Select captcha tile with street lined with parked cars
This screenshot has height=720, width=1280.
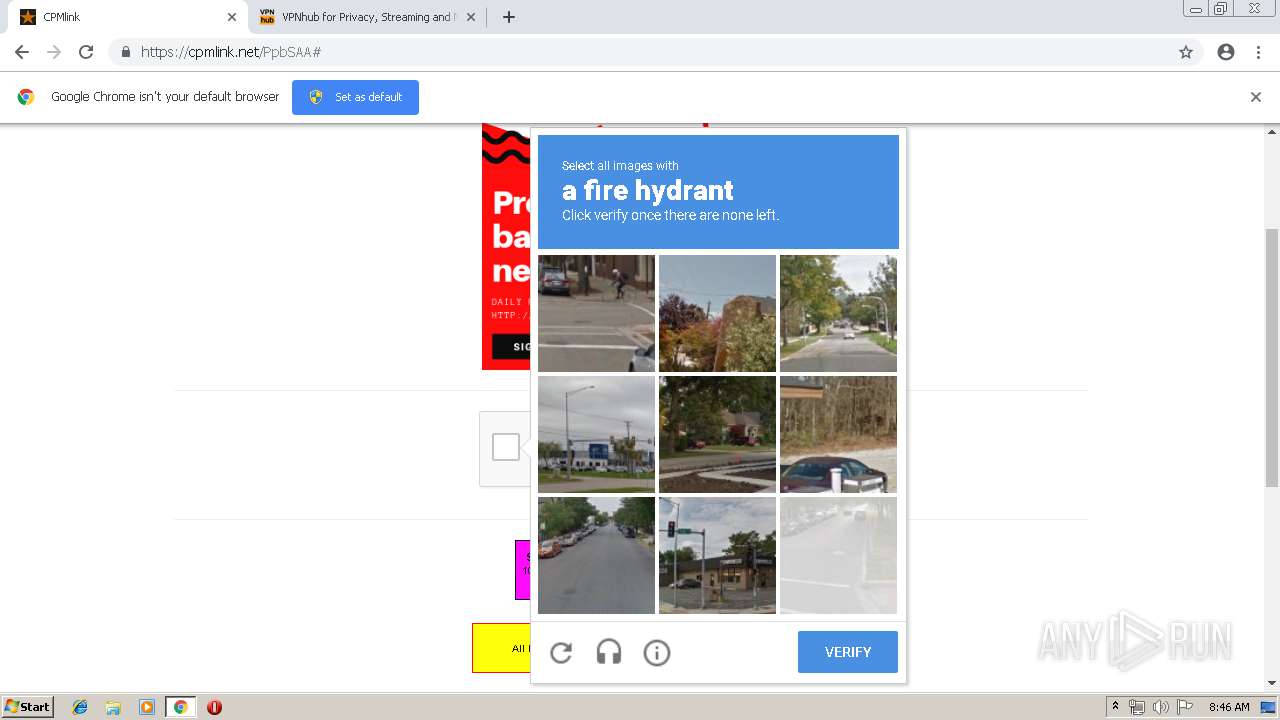(596, 555)
